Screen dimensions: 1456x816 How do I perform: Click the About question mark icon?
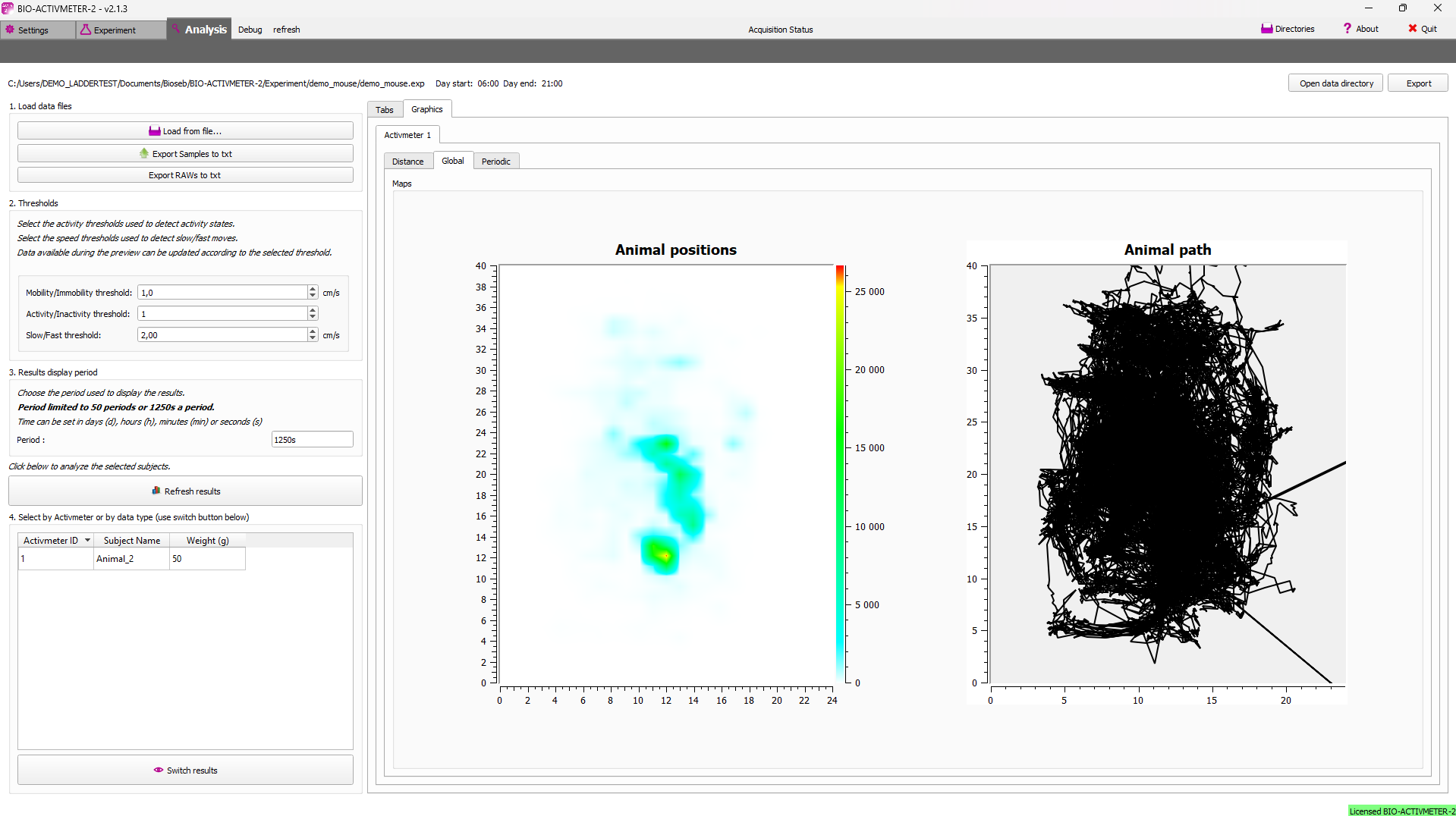coord(1348,29)
